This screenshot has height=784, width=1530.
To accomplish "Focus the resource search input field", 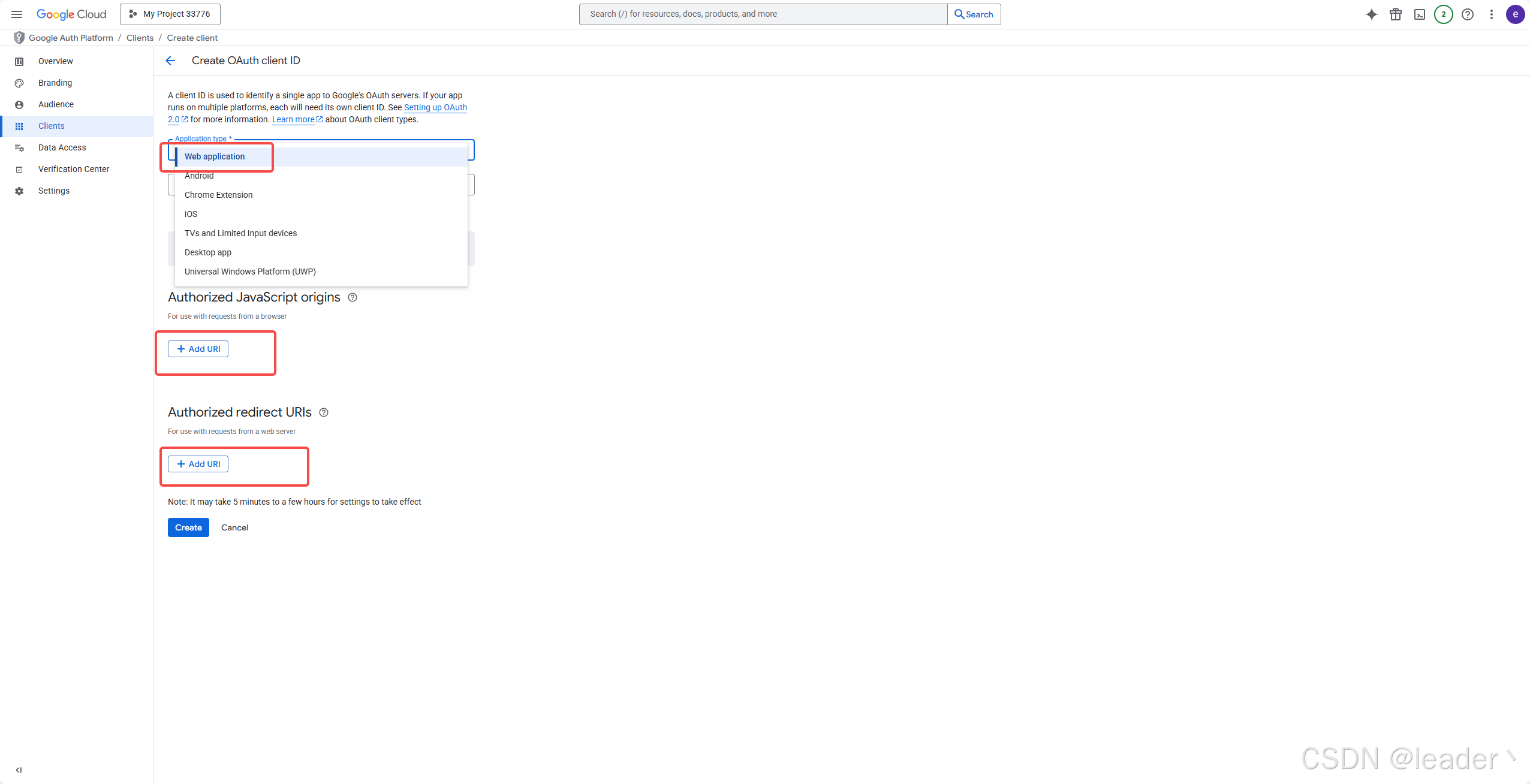I will pyautogui.click(x=763, y=14).
